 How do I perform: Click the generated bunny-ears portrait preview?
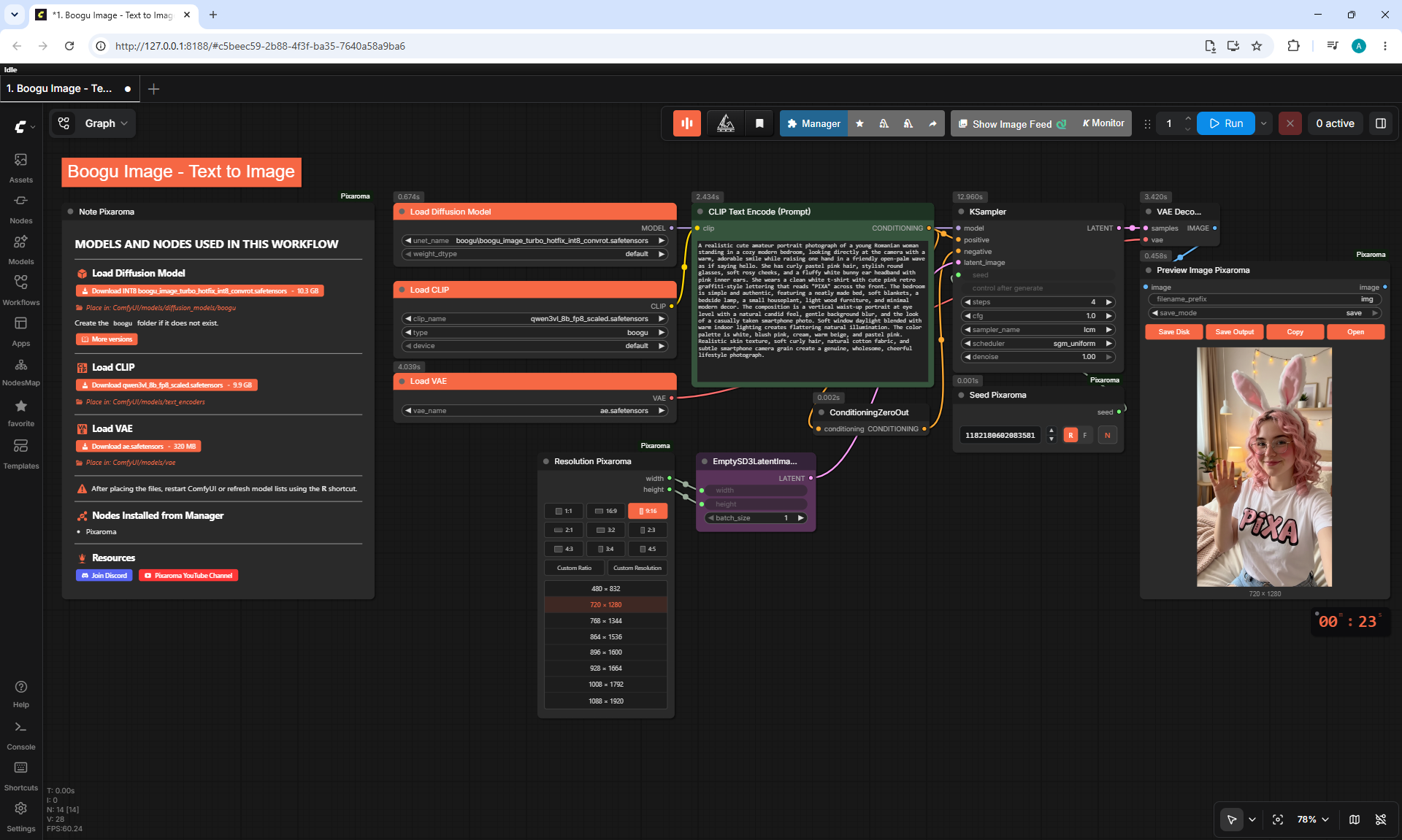(1264, 466)
